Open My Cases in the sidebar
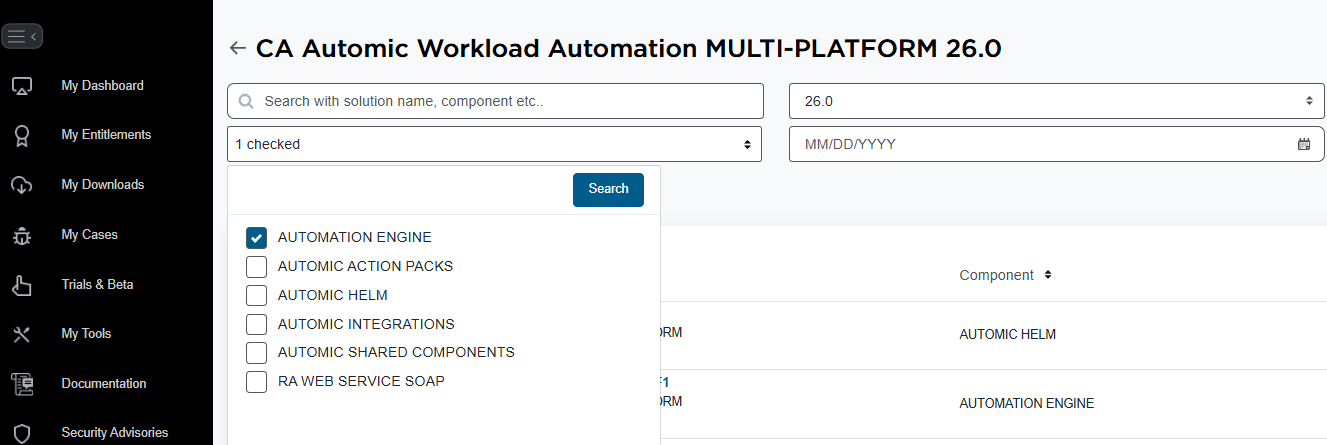Screen dimensions: 1327x445 click(x=89, y=235)
